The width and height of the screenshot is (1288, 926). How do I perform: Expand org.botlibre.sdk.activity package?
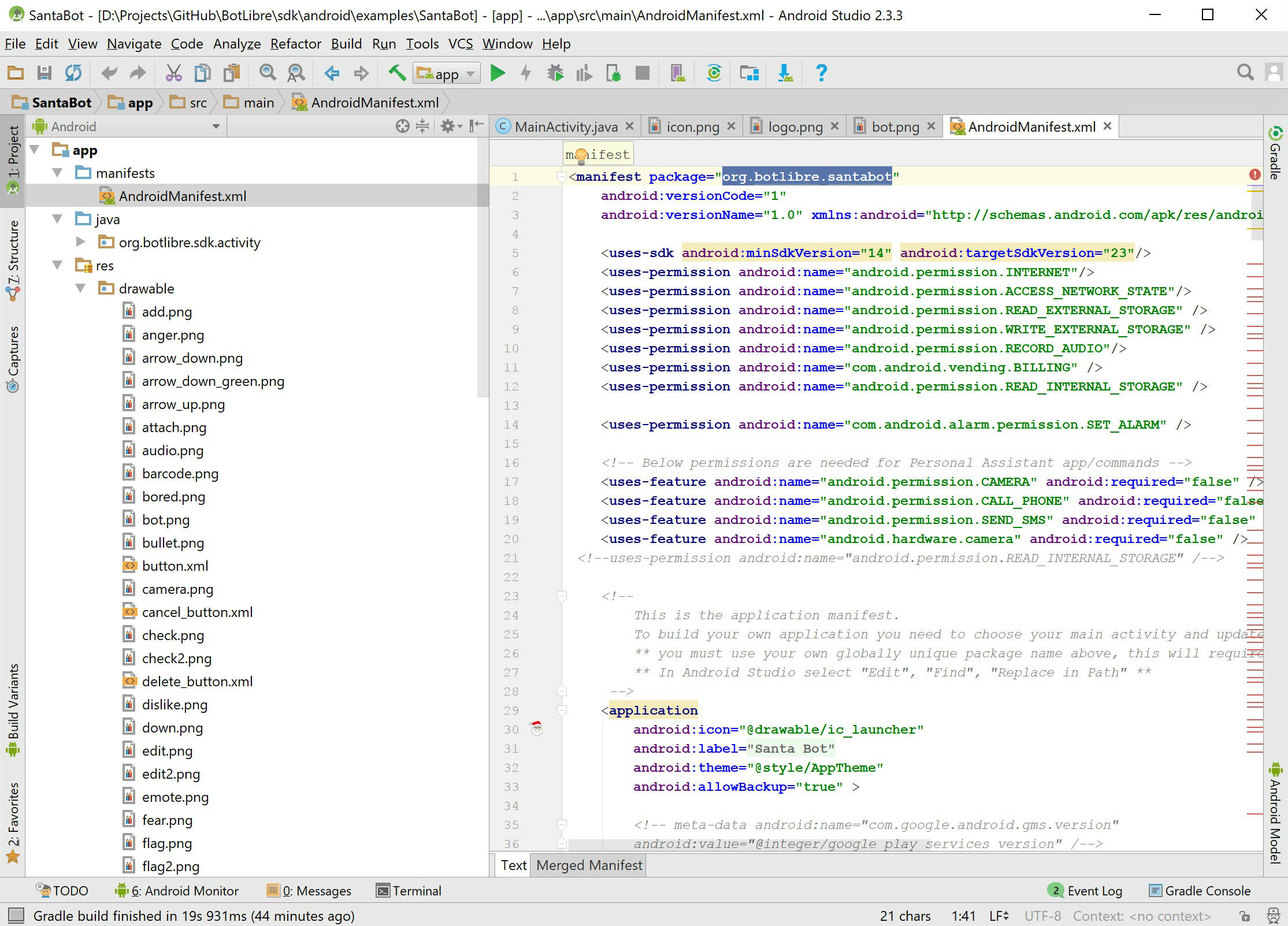[81, 242]
